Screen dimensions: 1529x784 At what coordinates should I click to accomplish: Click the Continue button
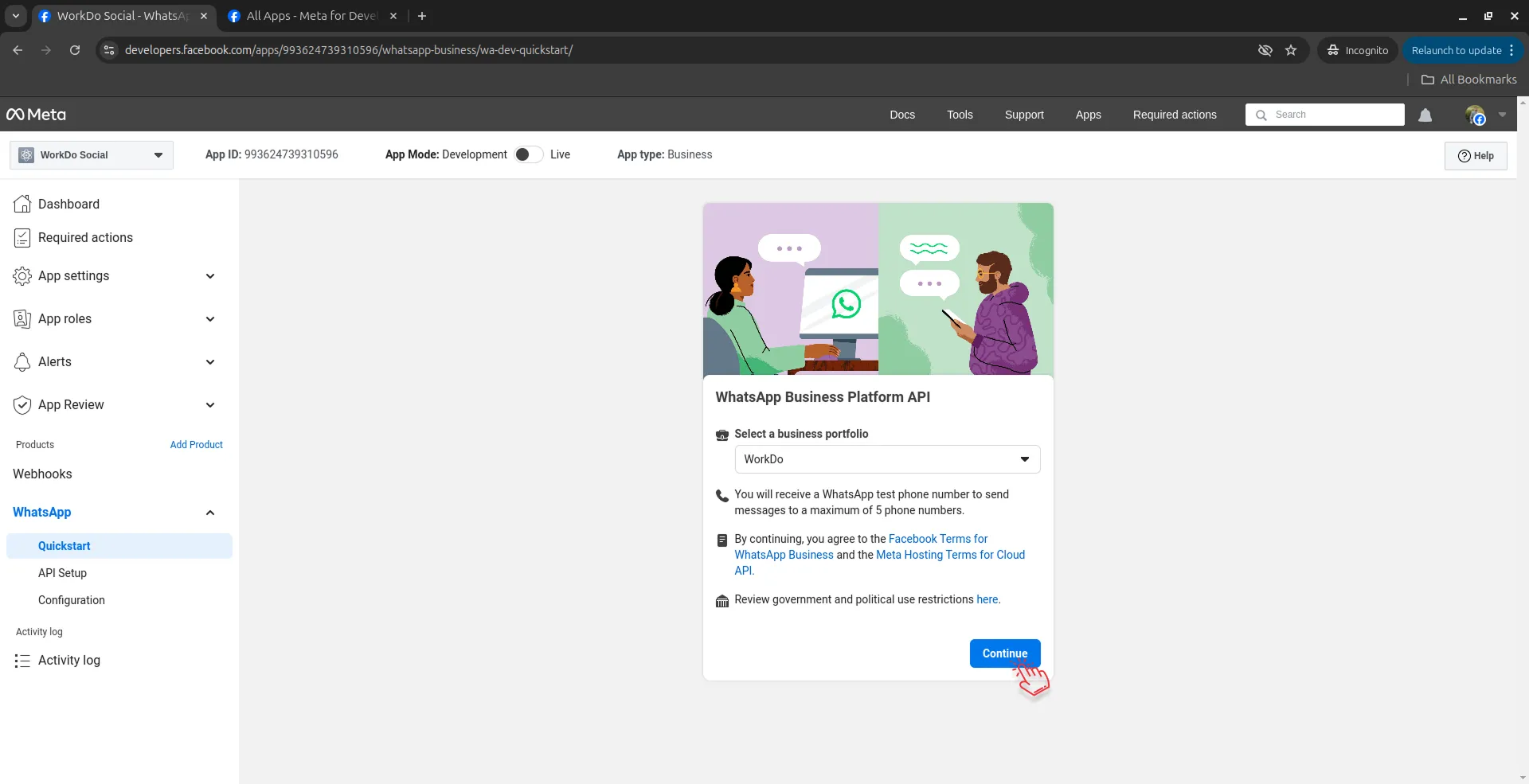pos(1005,653)
